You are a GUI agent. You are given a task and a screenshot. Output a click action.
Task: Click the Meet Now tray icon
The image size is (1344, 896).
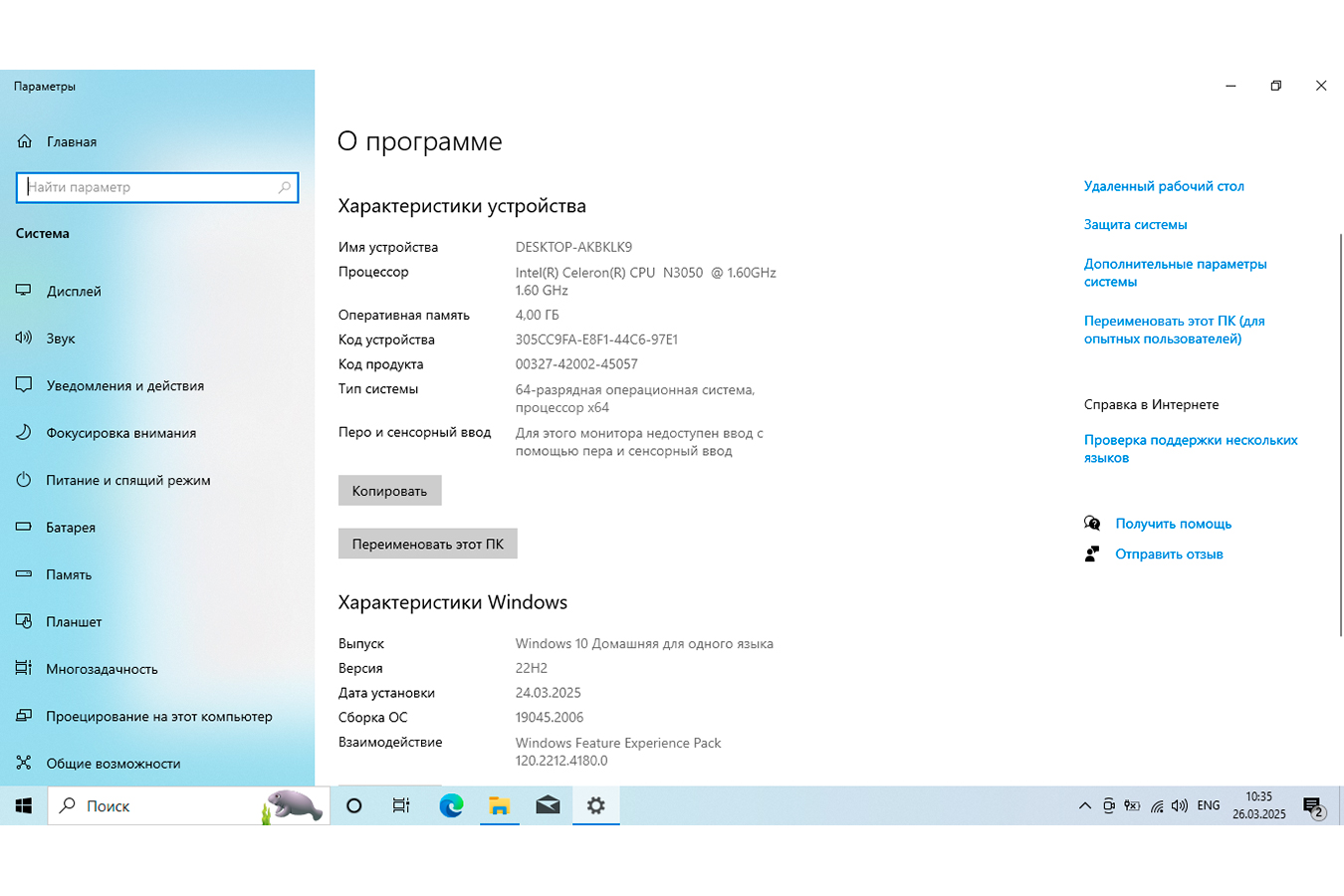pos(1108,806)
